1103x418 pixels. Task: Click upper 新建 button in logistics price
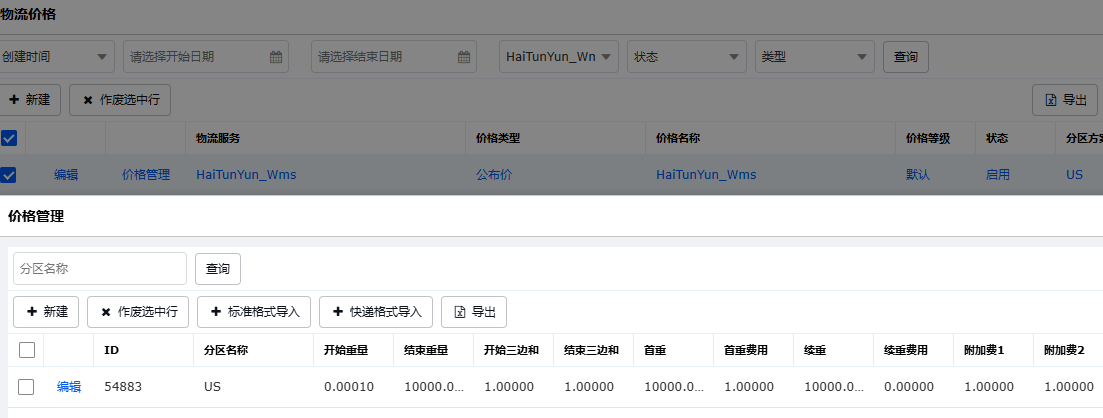(x=30, y=100)
